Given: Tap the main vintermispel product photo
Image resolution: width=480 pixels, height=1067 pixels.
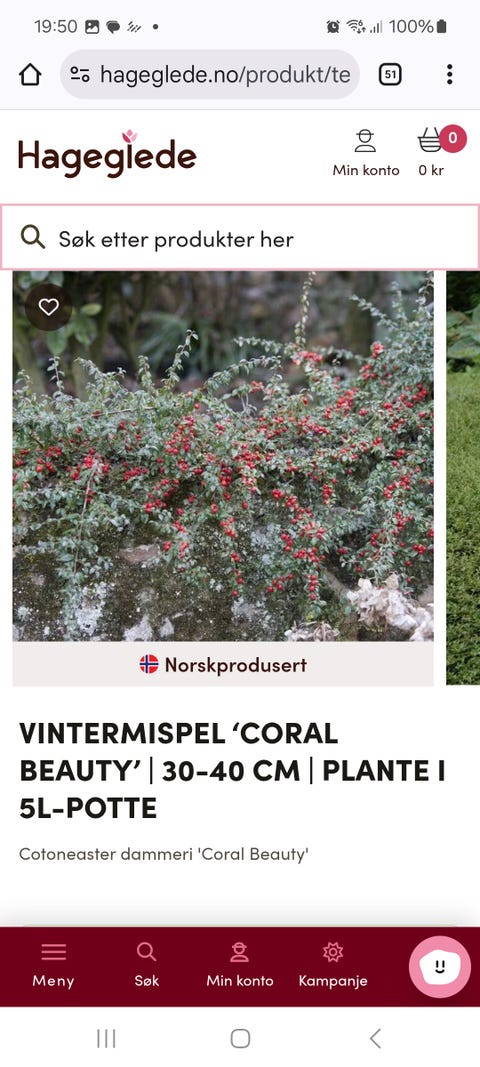Looking at the screenshot, I should (223, 456).
